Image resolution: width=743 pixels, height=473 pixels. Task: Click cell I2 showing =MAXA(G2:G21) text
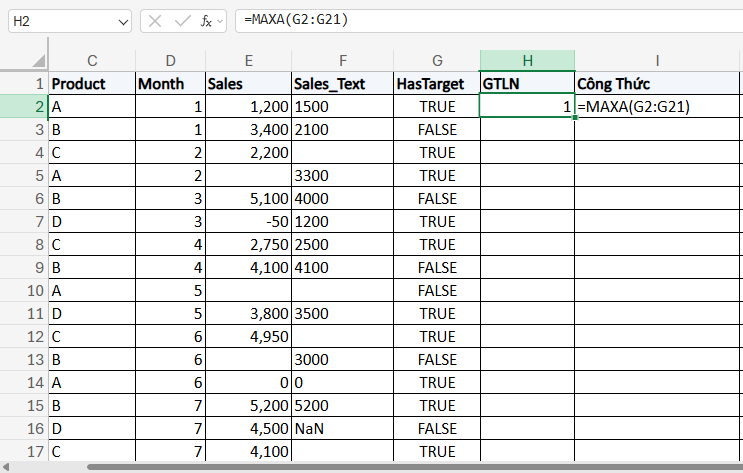coord(656,107)
